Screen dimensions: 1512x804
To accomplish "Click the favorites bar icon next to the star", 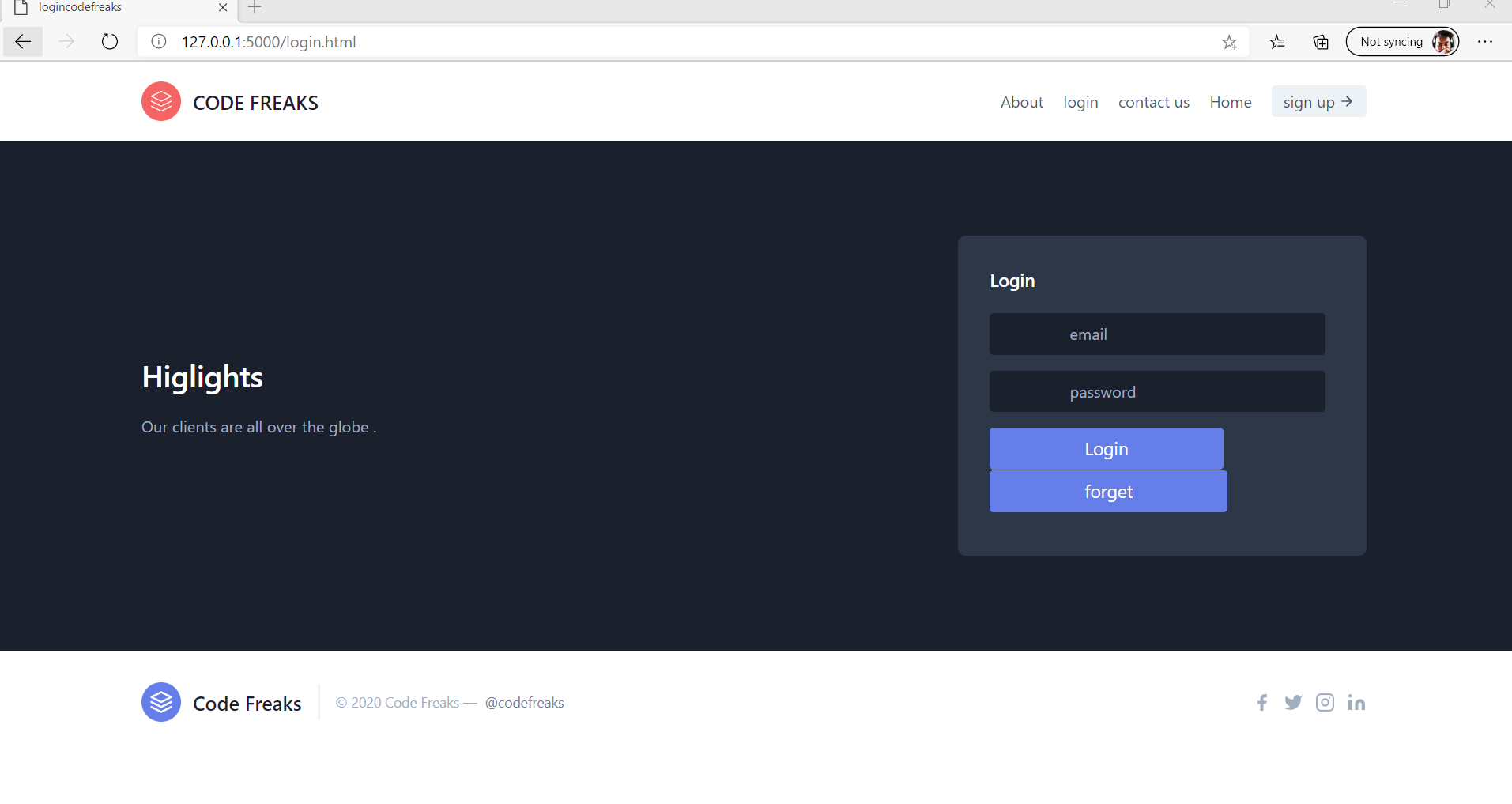I will click(x=1277, y=42).
